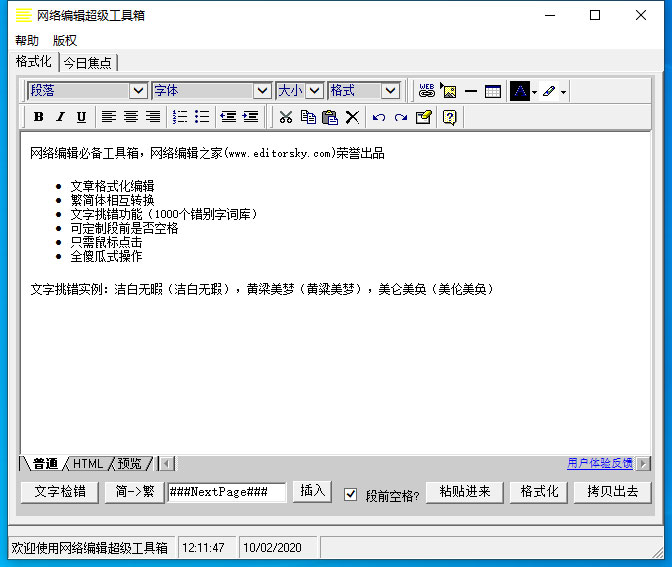Toggle italic formatting
This screenshot has height=567, width=672.
tap(60, 117)
